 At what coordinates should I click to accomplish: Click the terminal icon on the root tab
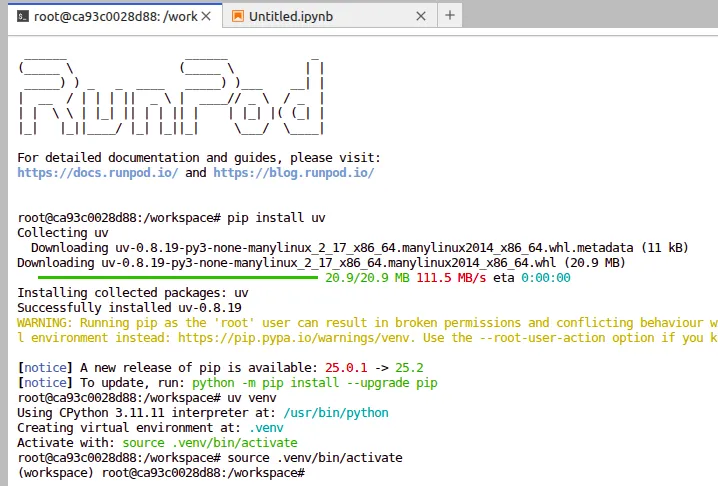tap(22, 15)
